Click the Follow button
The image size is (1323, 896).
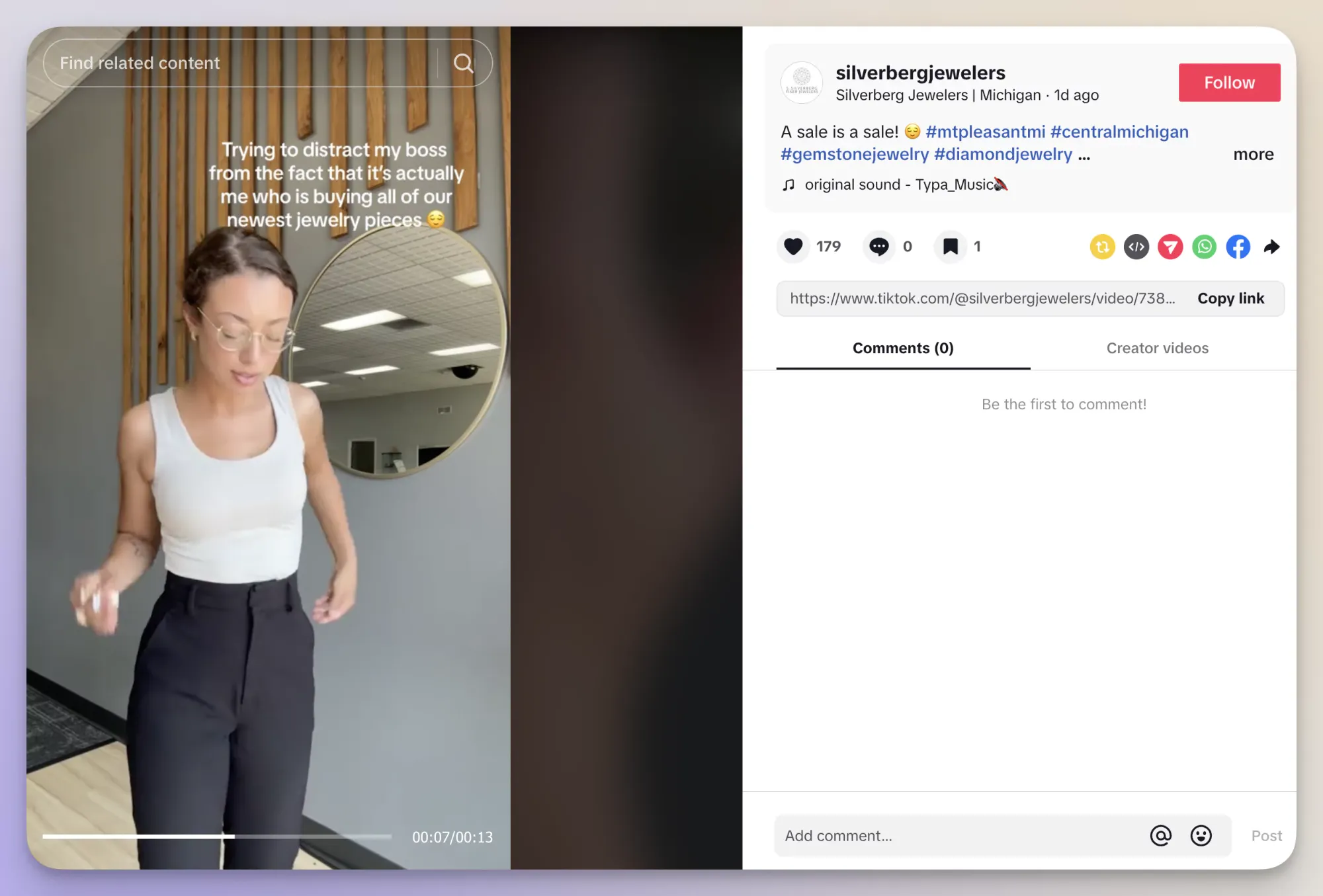[x=1229, y=82]
